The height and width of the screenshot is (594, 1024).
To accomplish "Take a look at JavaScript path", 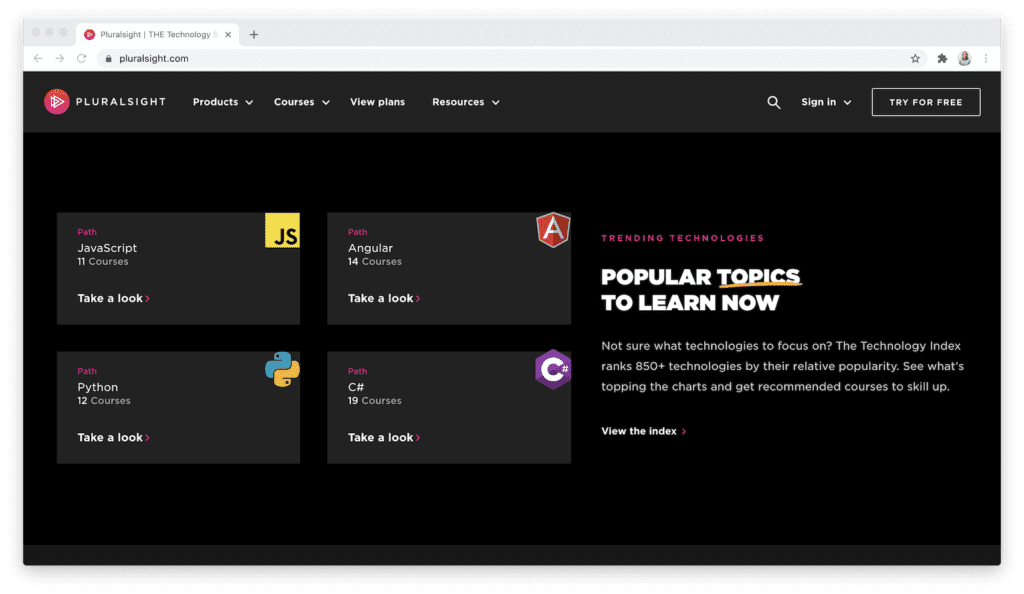I will 114,298.
